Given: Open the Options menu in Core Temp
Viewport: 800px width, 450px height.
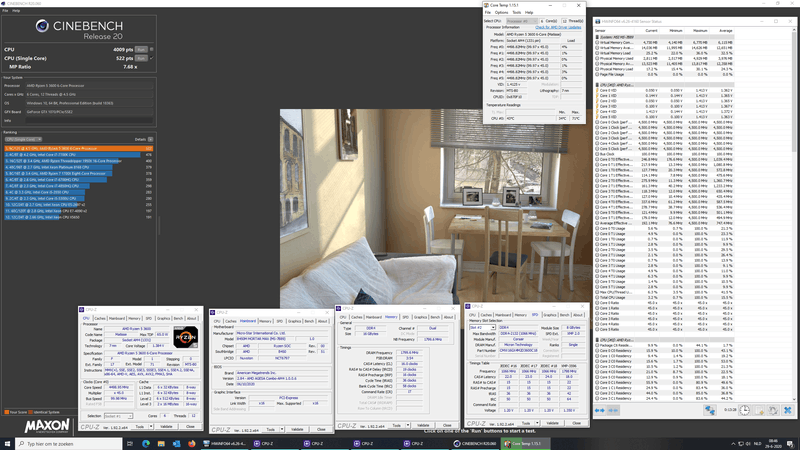Looking at the screenshot, I should 502,12.
